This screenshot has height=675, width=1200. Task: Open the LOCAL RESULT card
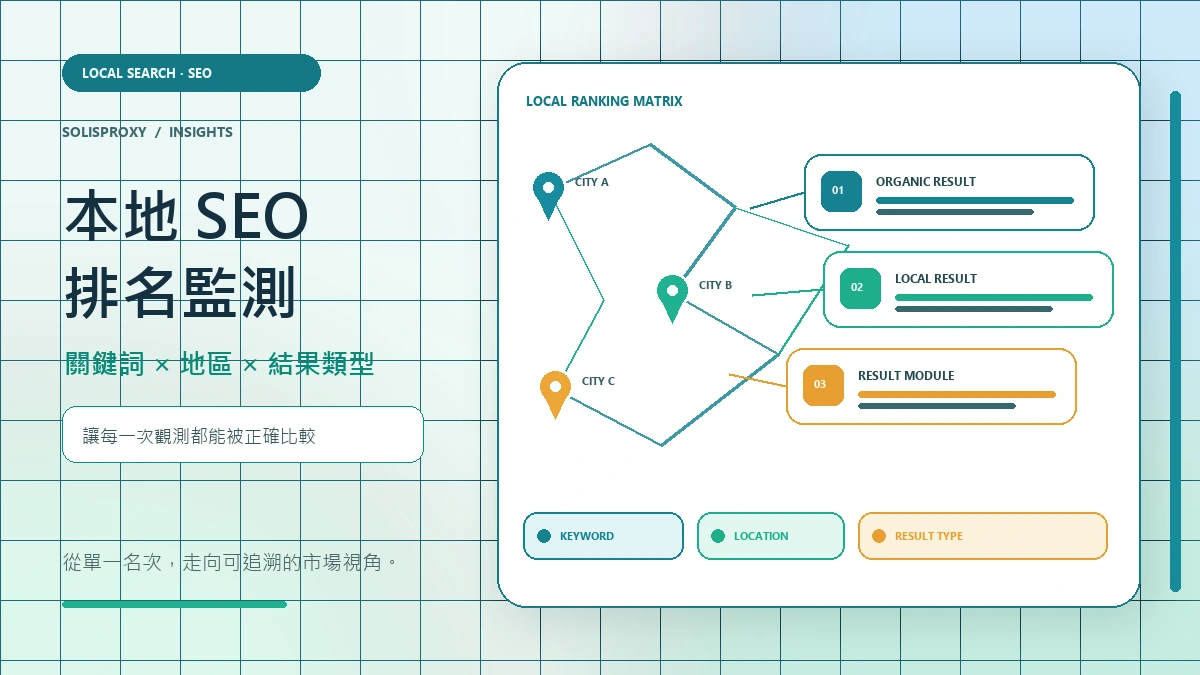(x=968, y=289)
